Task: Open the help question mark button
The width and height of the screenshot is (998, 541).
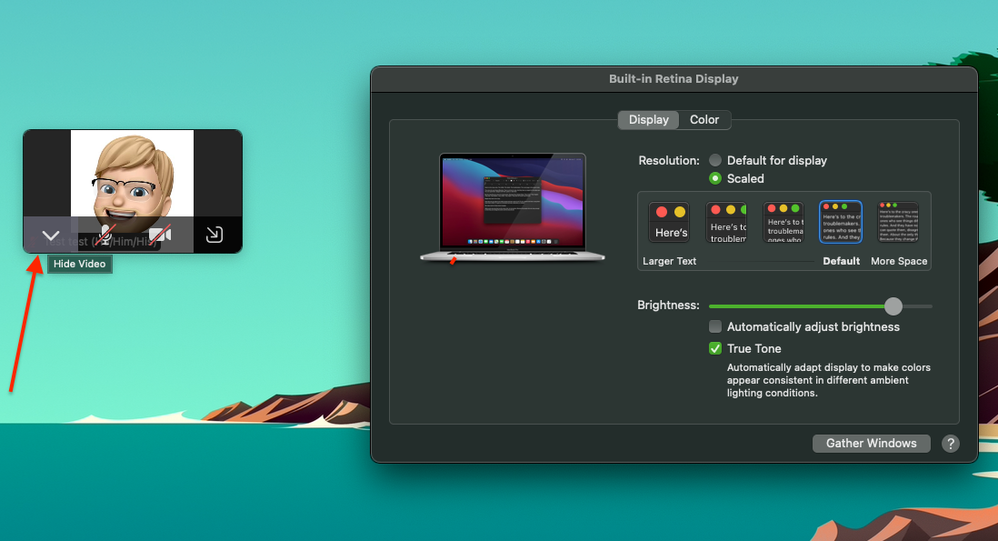Action: 950,443
